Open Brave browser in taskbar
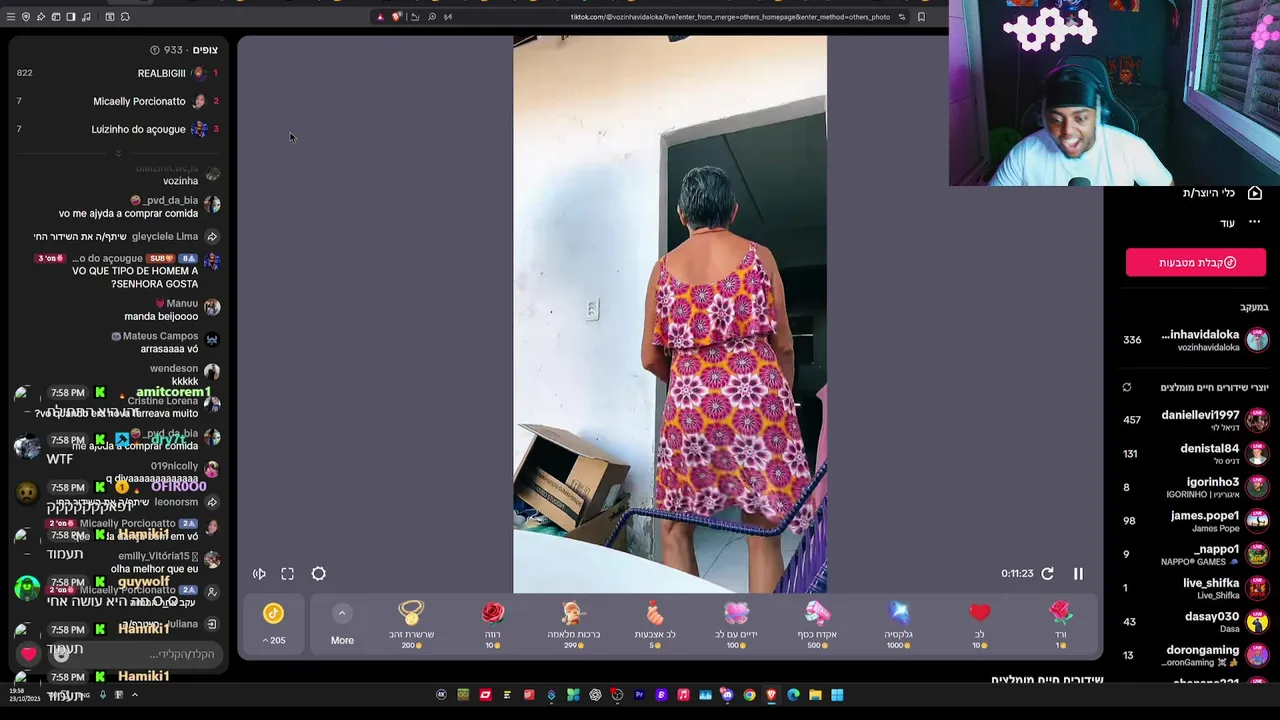The image size is (1280, 720). (x=771, y=695)
